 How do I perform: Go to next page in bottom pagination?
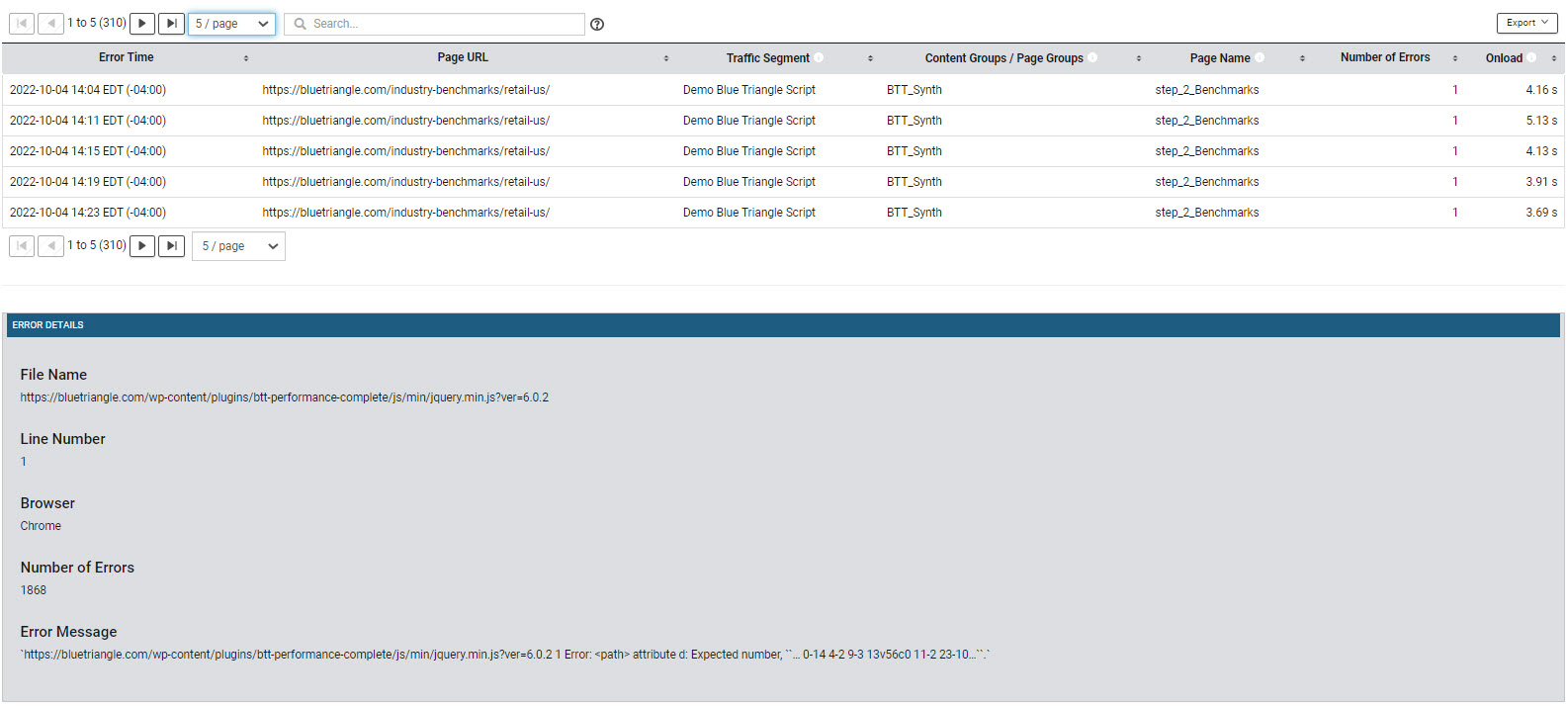pos(142,245)
